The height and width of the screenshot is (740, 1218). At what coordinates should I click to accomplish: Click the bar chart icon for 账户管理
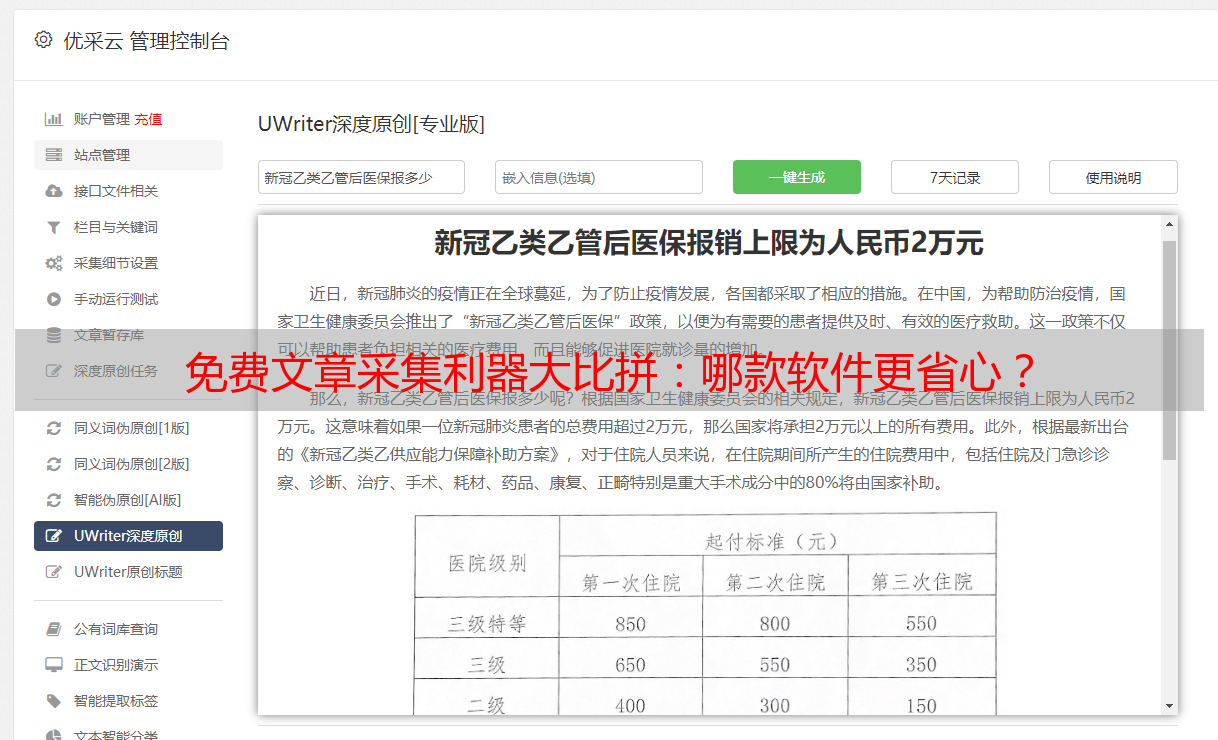coord(54,119)
